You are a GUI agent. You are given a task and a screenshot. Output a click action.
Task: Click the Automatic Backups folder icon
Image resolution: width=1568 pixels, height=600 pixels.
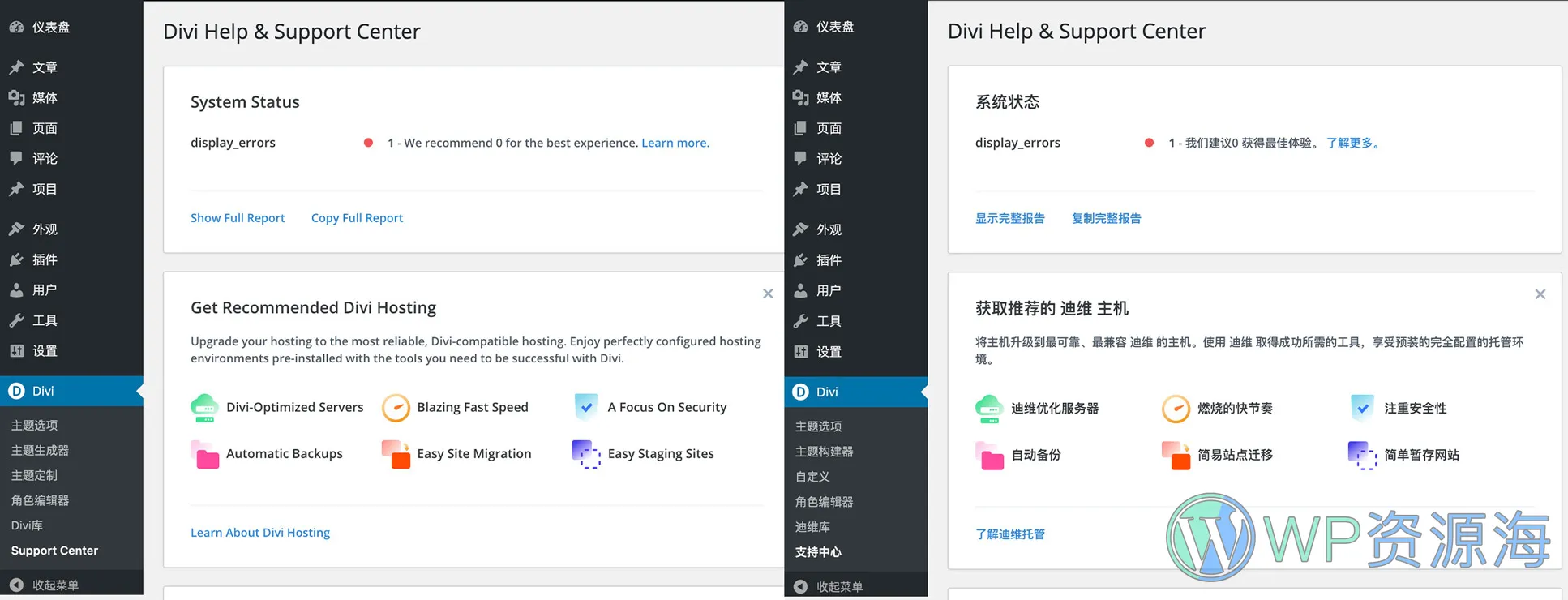pos(205,454)
